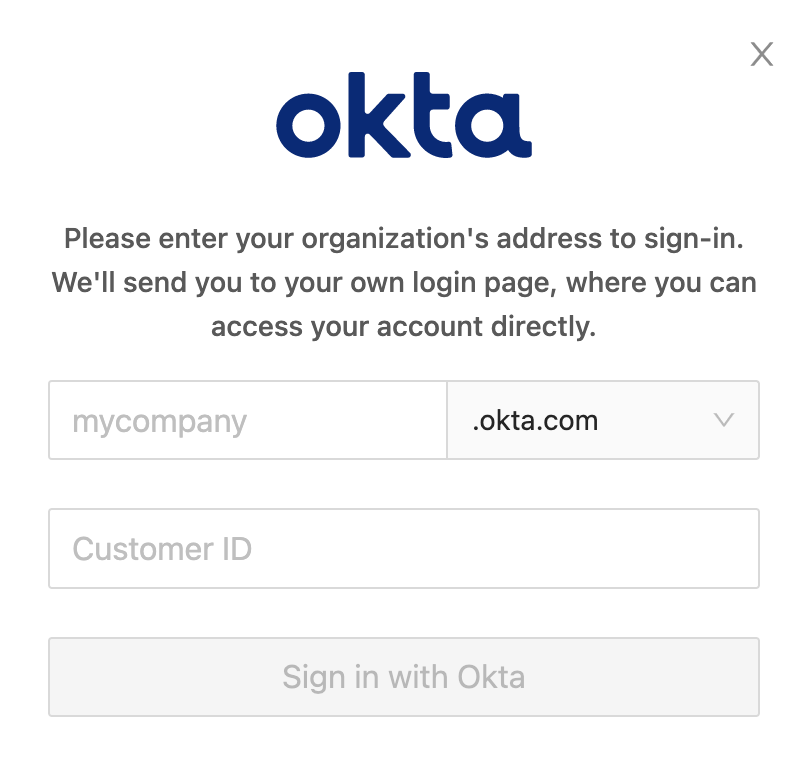
Task: Click the "mycompany" placeholder text
Action: click(159, 421)
